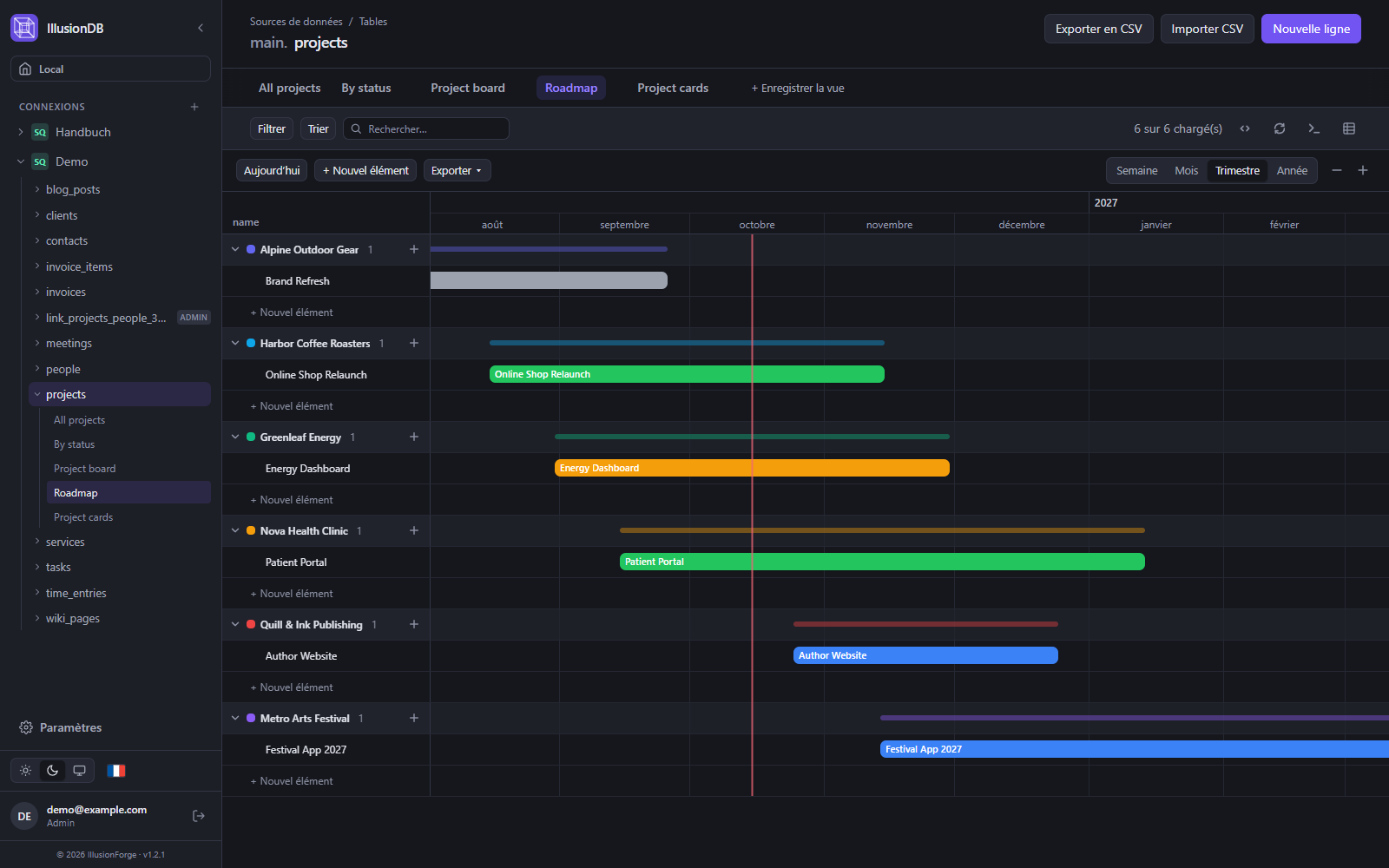This screenshot has height=868, width=1389.
Task: Click the Nouvelle ligne button
Action: tap(1311, 29)
